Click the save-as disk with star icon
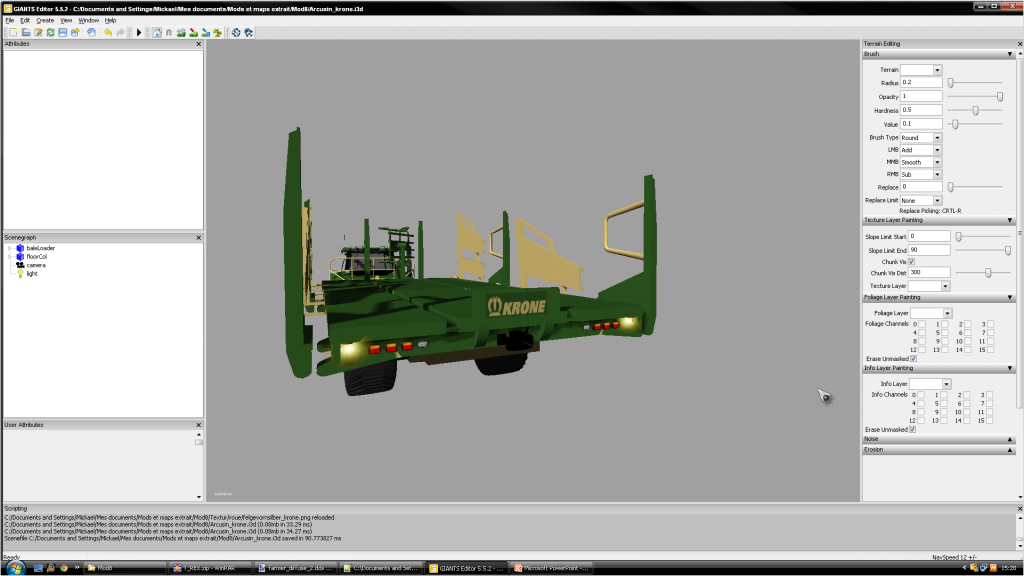The width and height of the screenshot is (1024, 576). point(75,33)
